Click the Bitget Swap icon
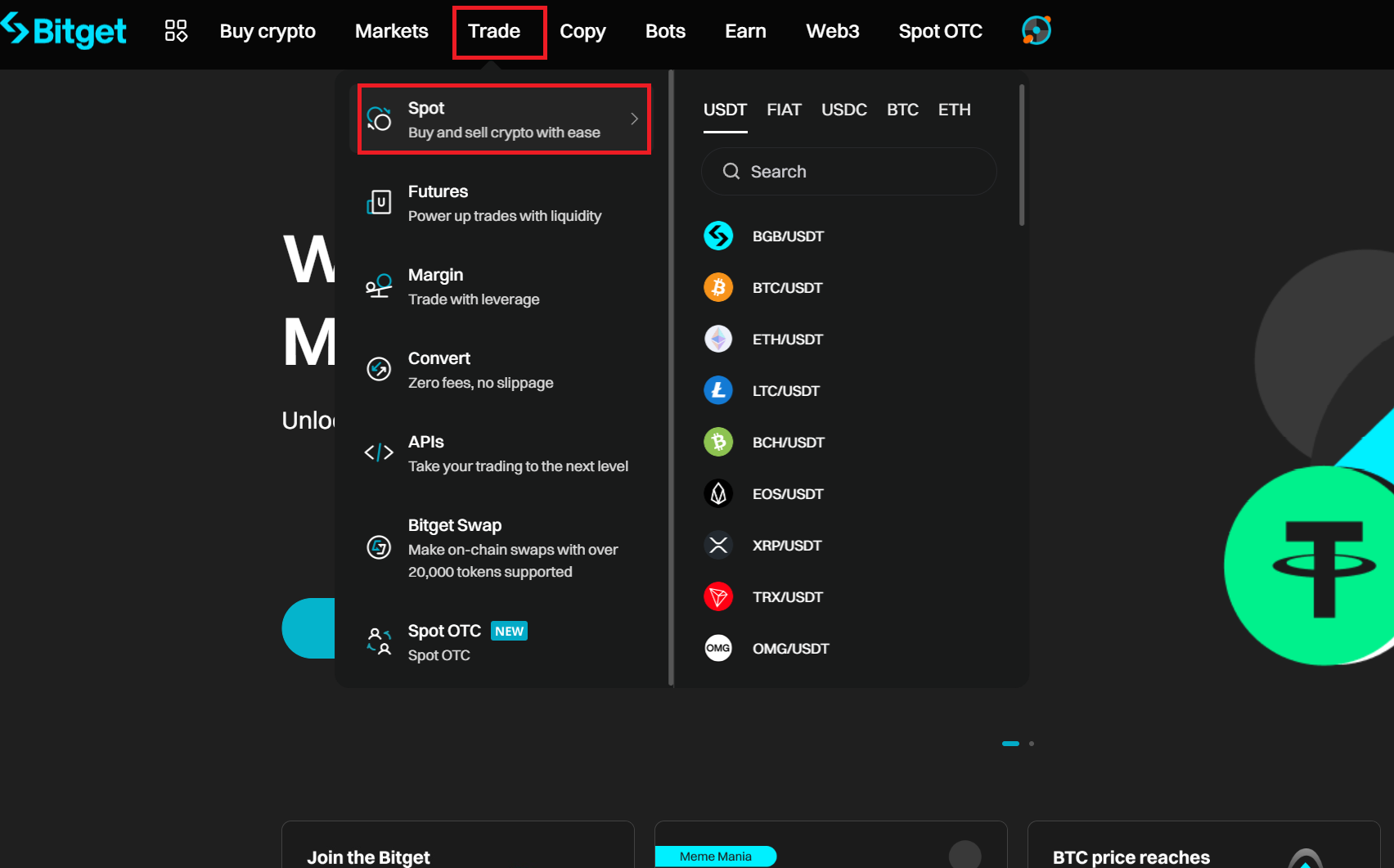The width and height of the screenshot is (1394, 868). point(379,547)
